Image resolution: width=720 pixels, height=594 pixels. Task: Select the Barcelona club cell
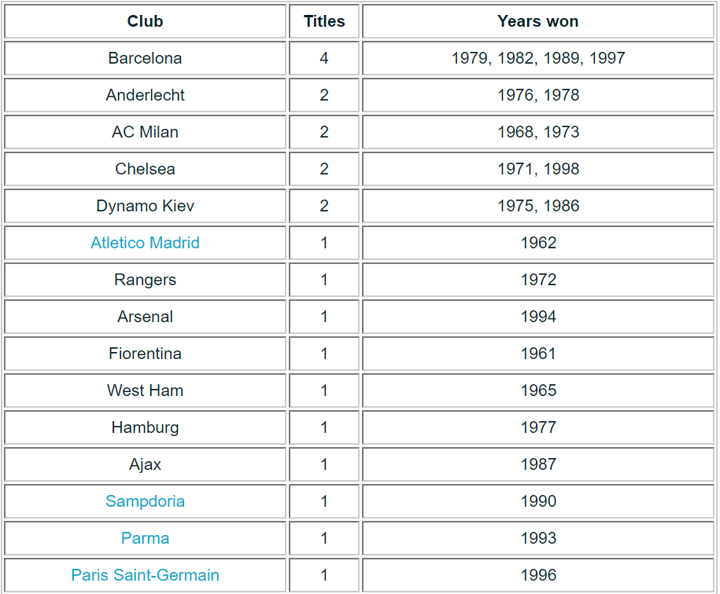(x=145, y=58)
